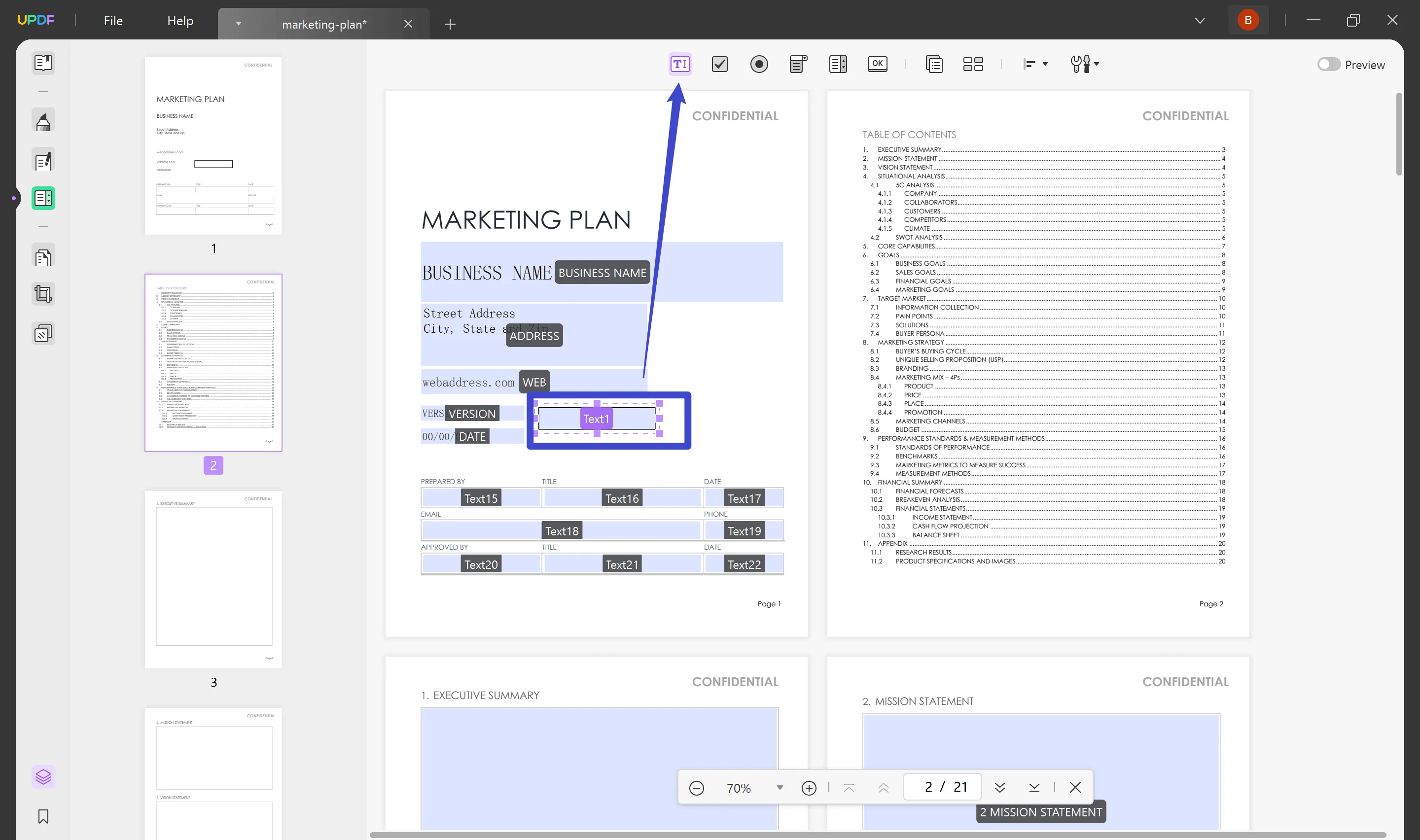This screenshot has width=1420, height=840.
Task: Open the 70% zoom level dropdown
Action: point(780,787)
